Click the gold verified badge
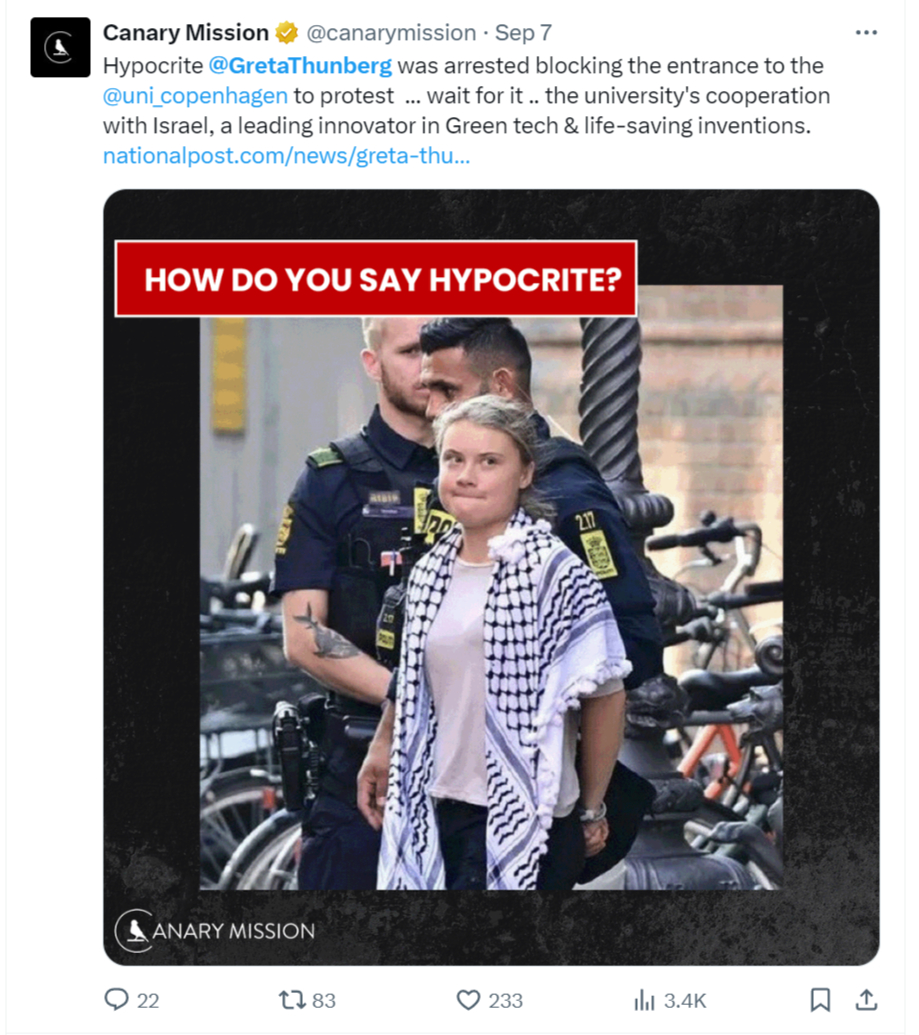 [287, 32]
